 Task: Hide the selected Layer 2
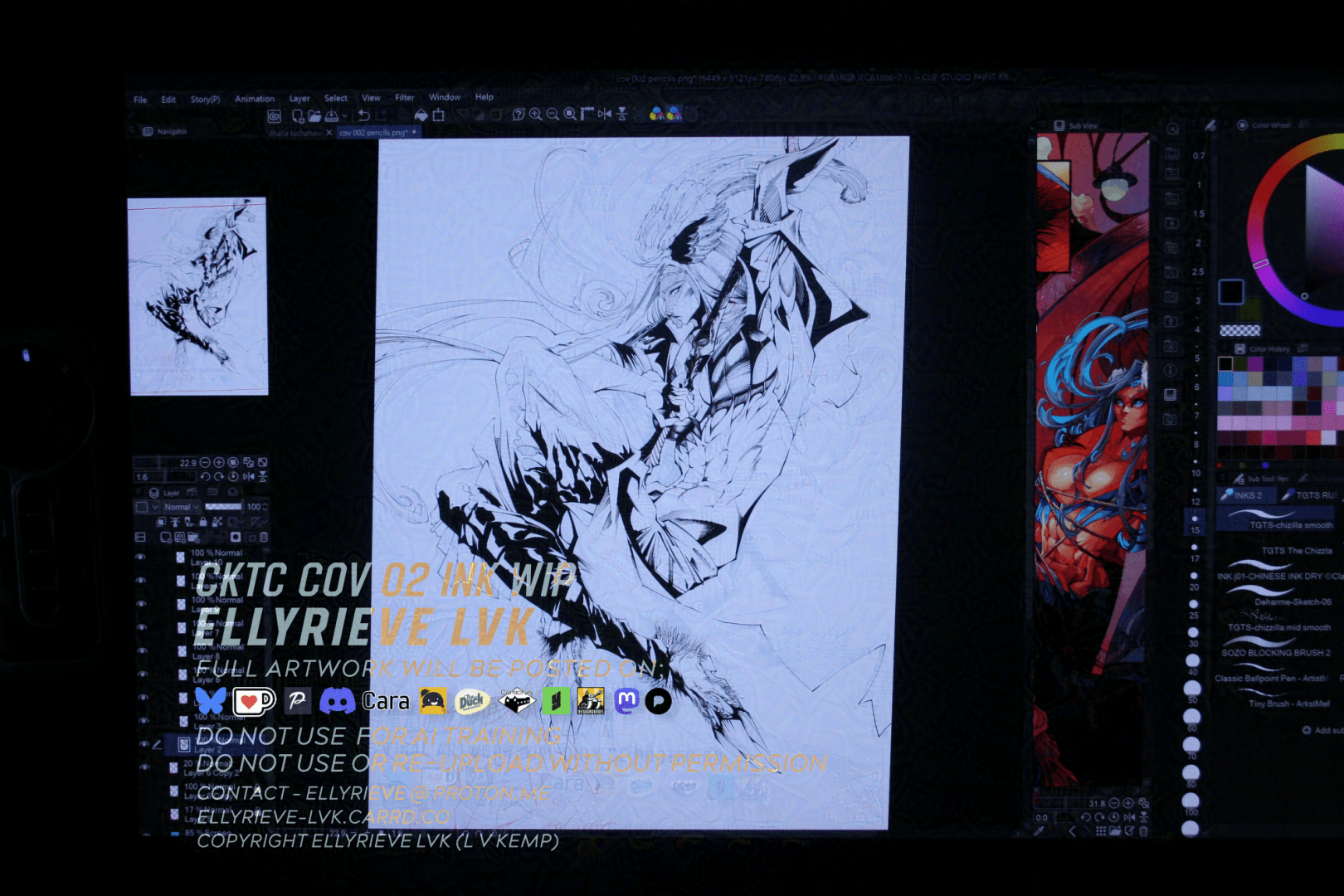[x=144, y=744]
